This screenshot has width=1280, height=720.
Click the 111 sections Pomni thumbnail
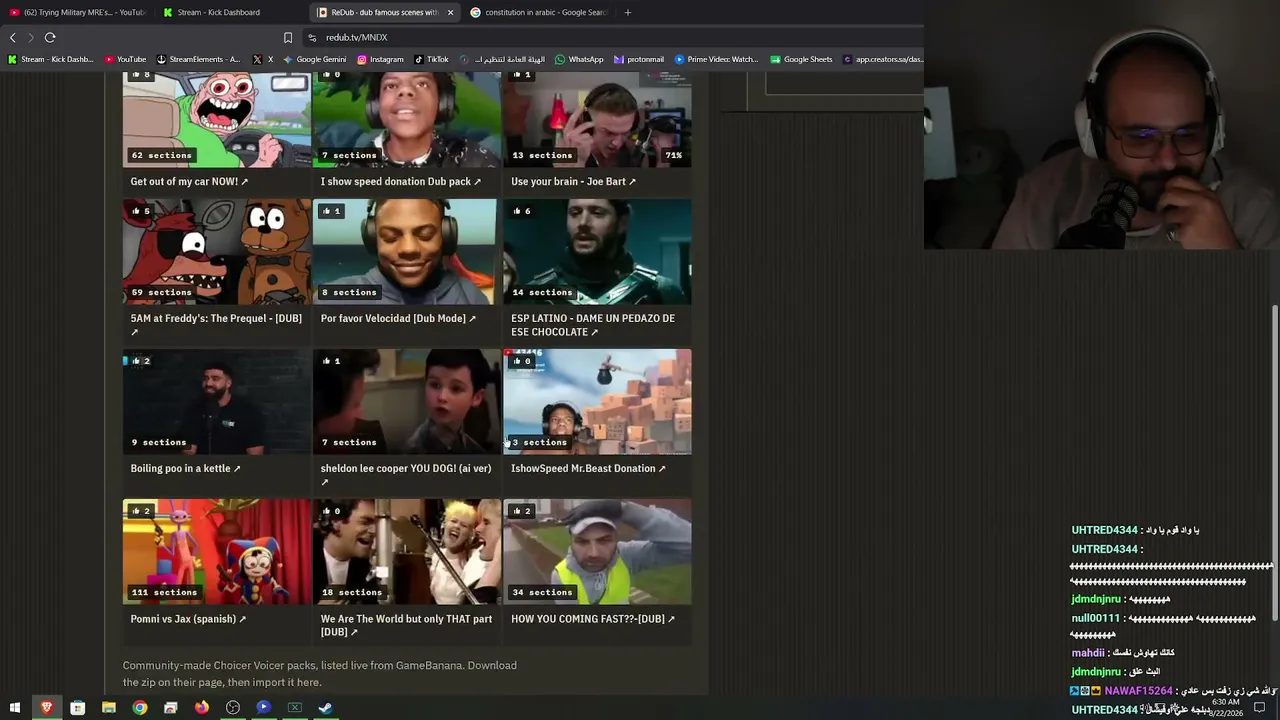(217, 552)
